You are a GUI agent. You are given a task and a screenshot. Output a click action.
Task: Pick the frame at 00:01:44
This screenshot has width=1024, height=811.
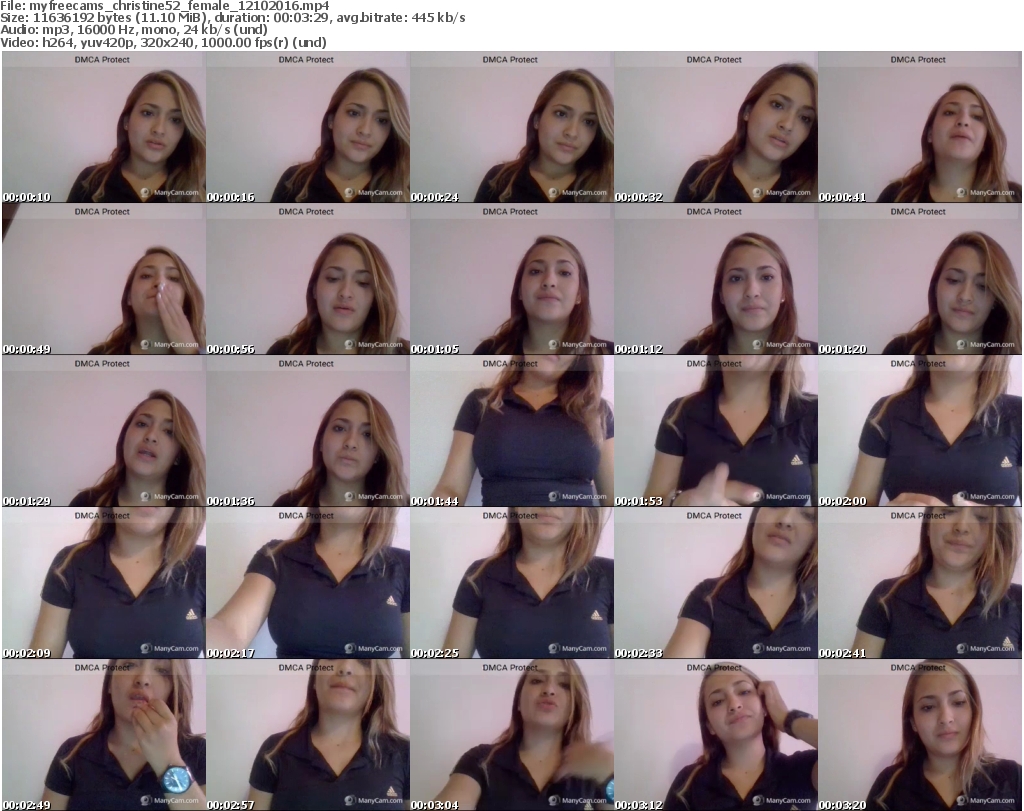pyautogui.click(x=511, y=431)
